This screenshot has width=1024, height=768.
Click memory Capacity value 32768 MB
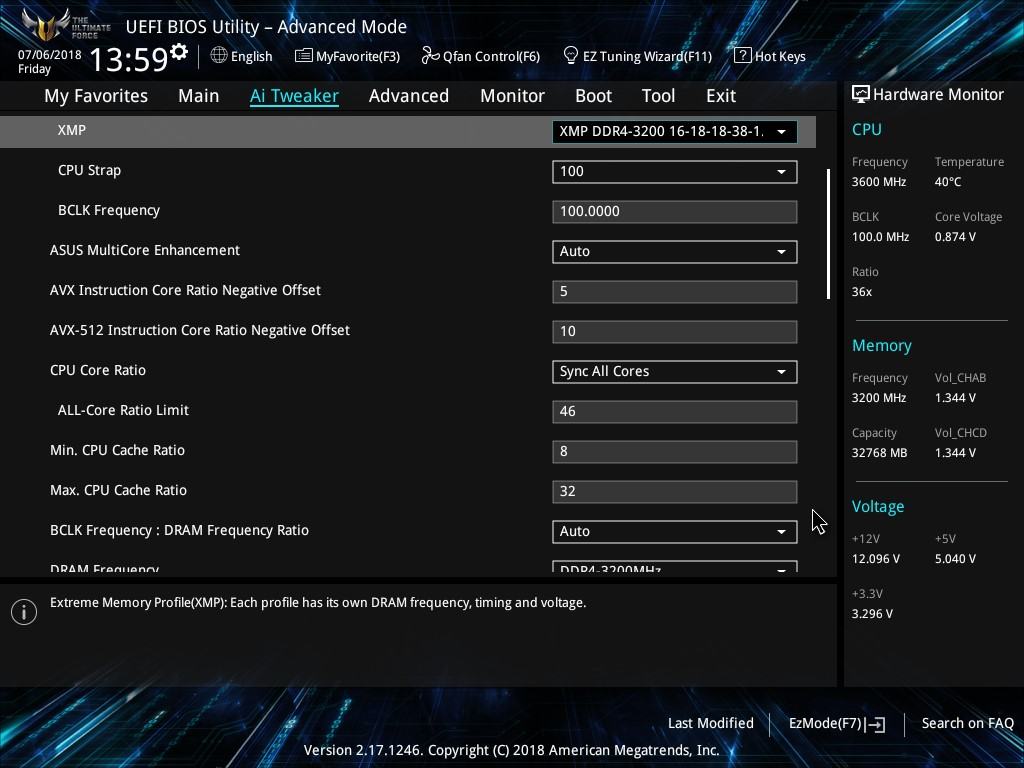(879, 453)
